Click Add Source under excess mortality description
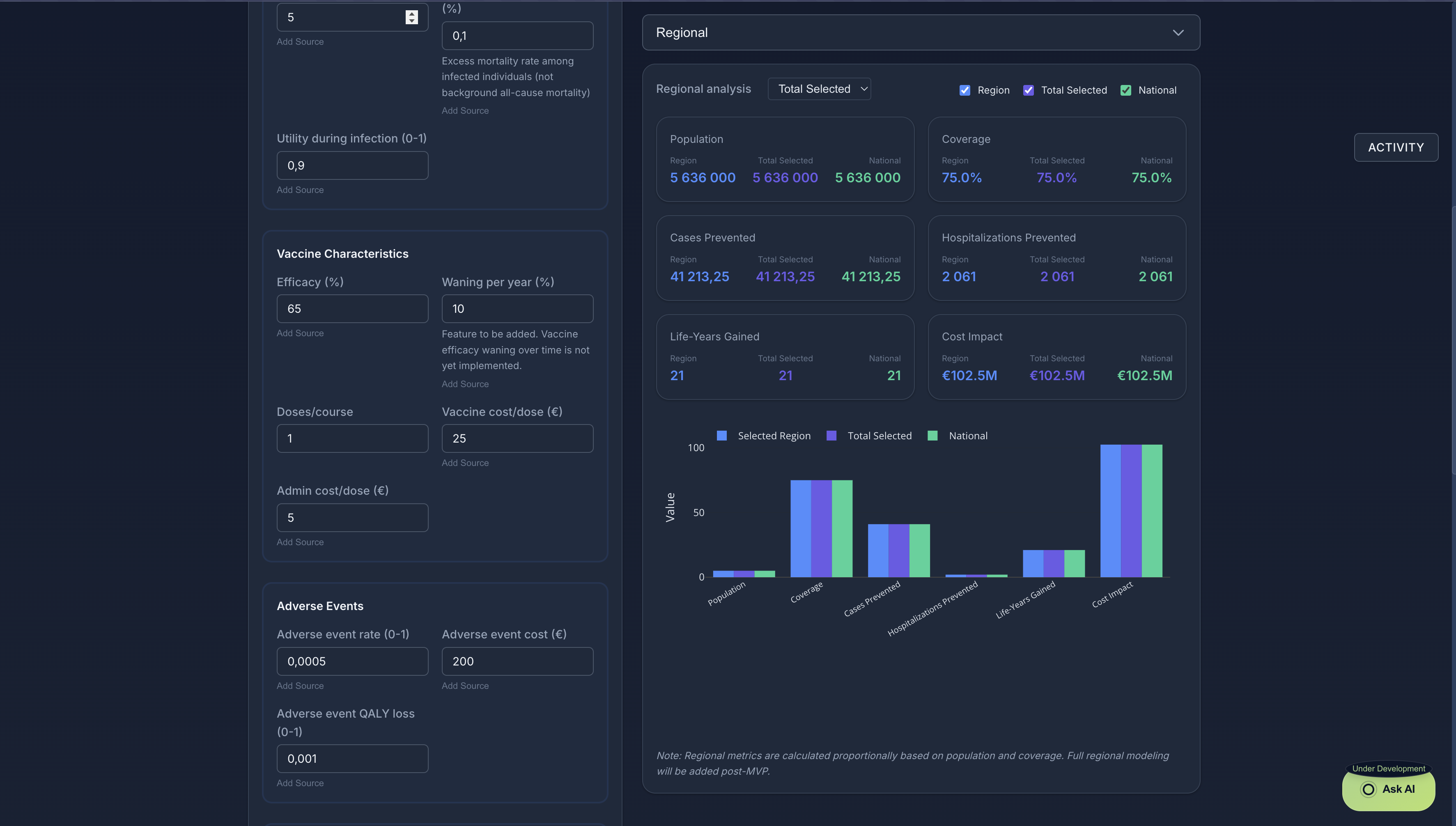This screenshot has width=1456, height=826. [465, 110]
